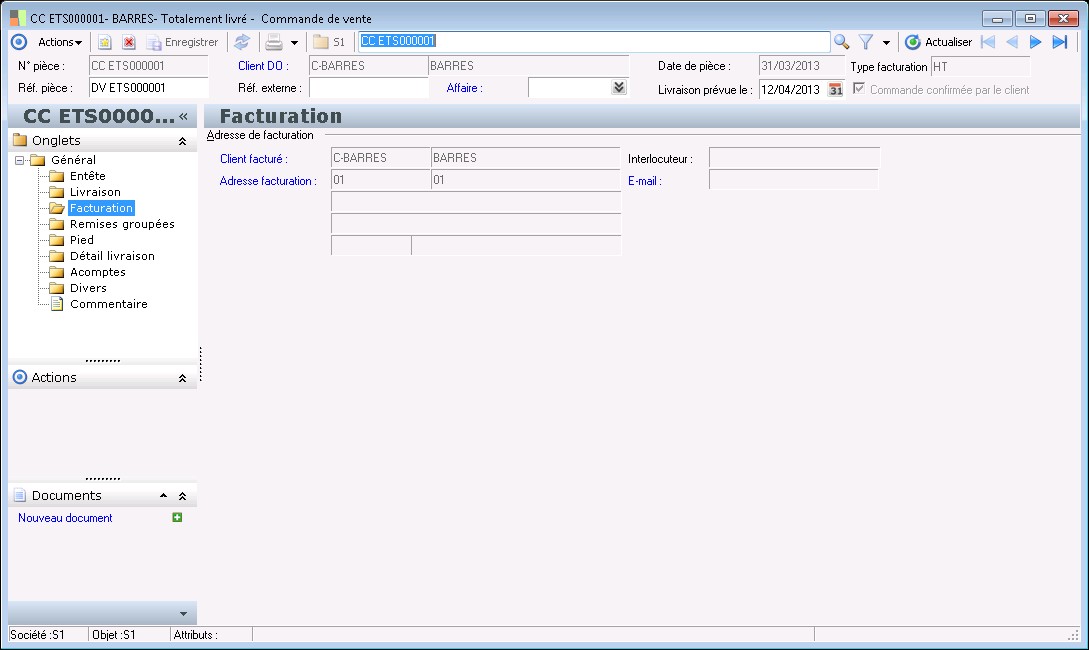Open the Remises groupées tab

(x=122, y=224)
